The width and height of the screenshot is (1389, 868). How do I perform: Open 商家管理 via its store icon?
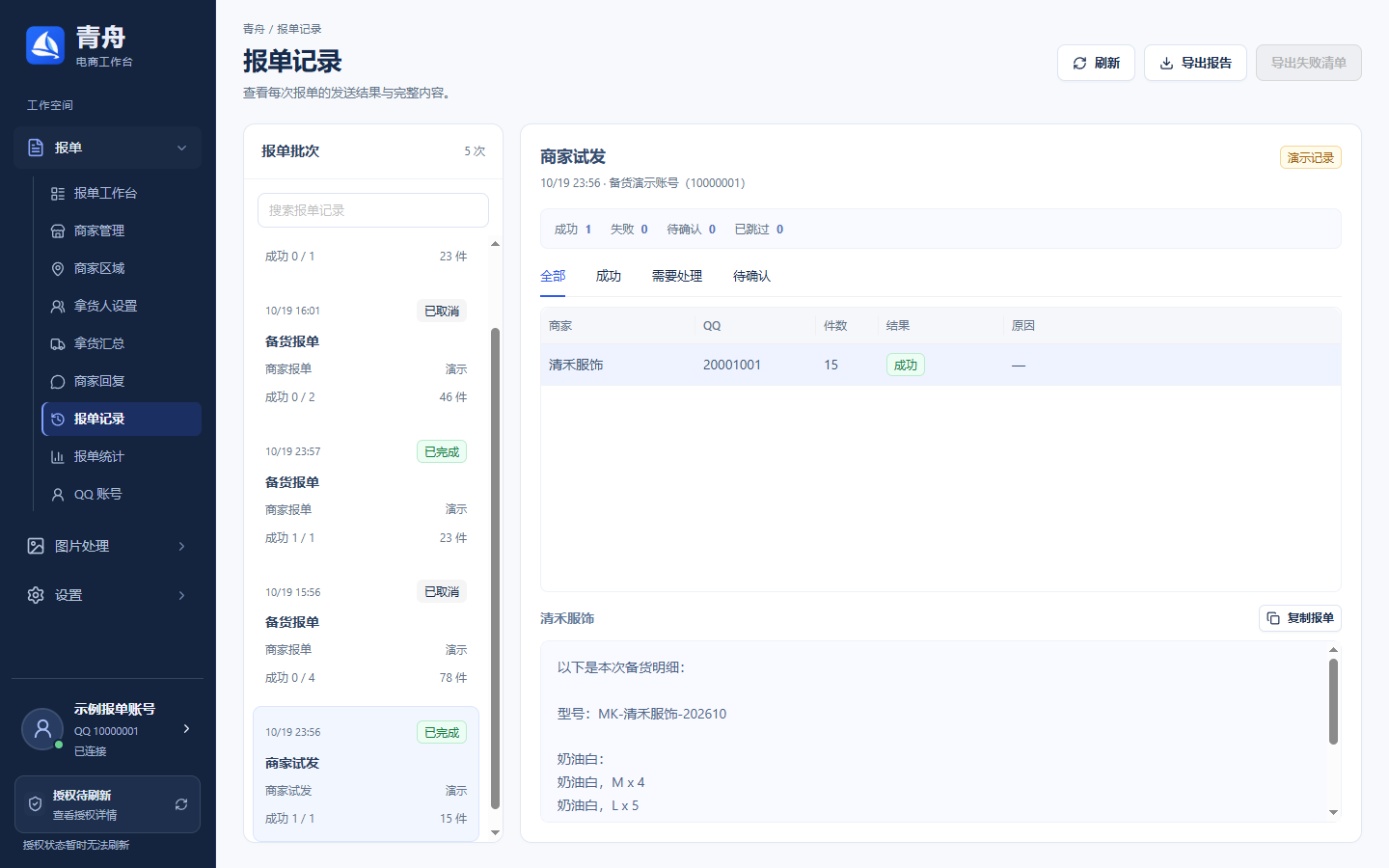[58, 231]
